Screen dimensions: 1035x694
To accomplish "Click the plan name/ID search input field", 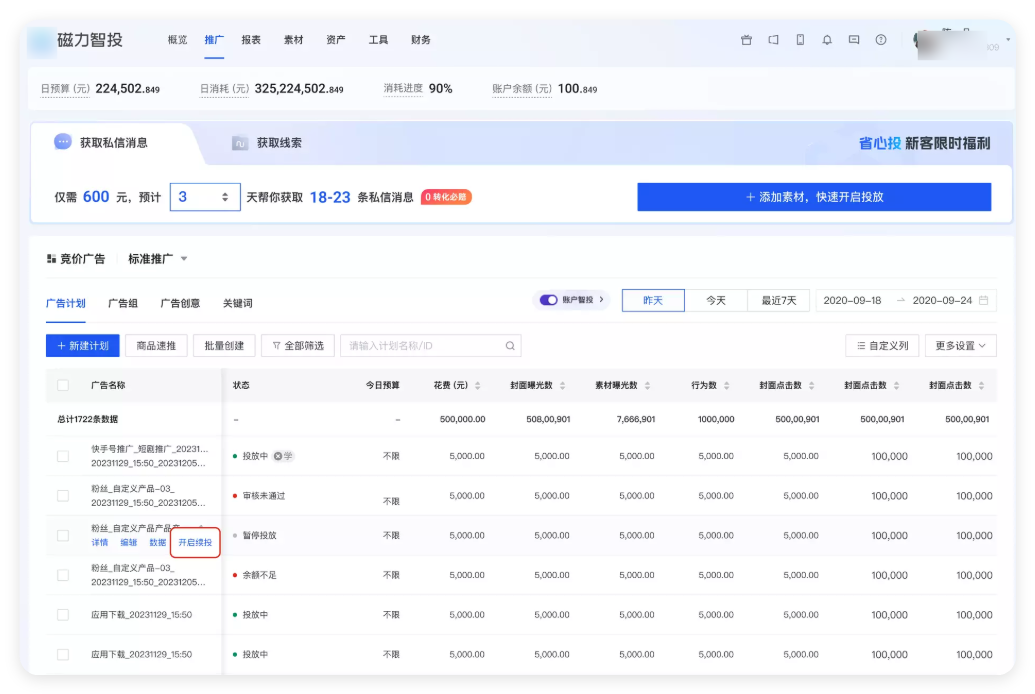I will [420, 346].
